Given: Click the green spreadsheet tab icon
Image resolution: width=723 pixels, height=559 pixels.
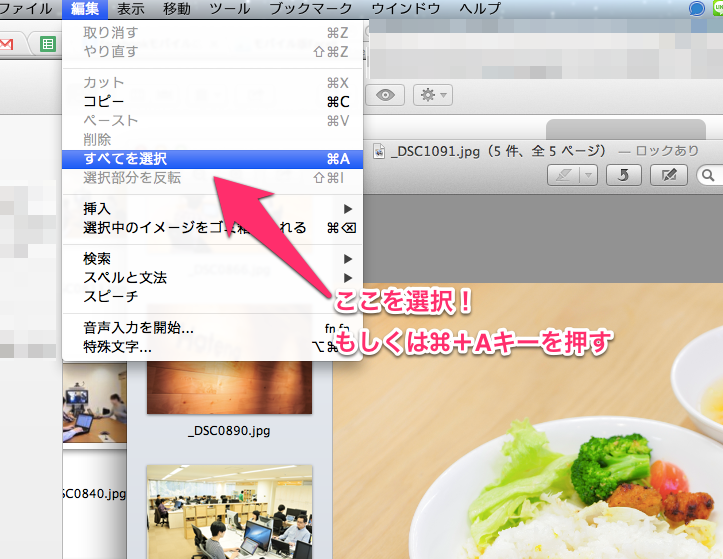Looking at the screenshot, I should (47, 45).
